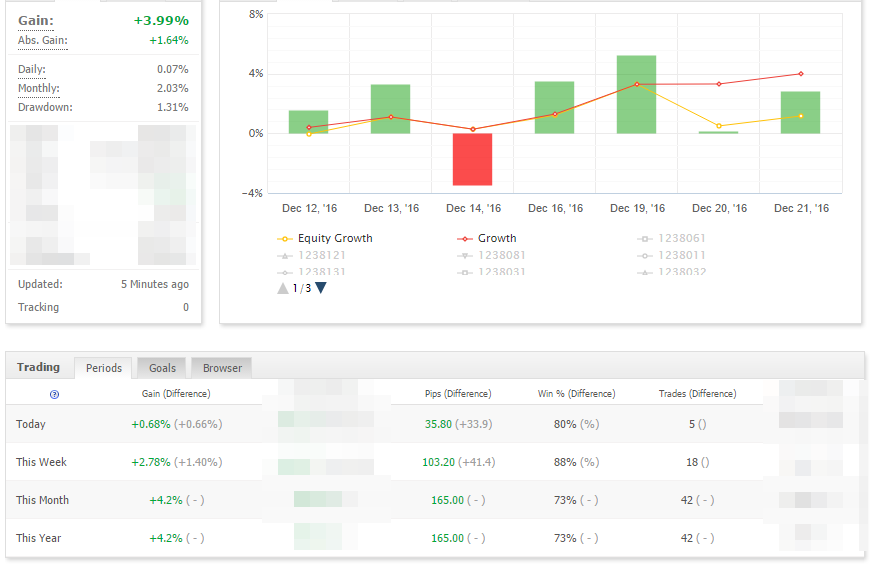Screen dimensions: 871x566
Task: Switch to the Periods tab
Action: pyautogui.click(x=103, y=368)
